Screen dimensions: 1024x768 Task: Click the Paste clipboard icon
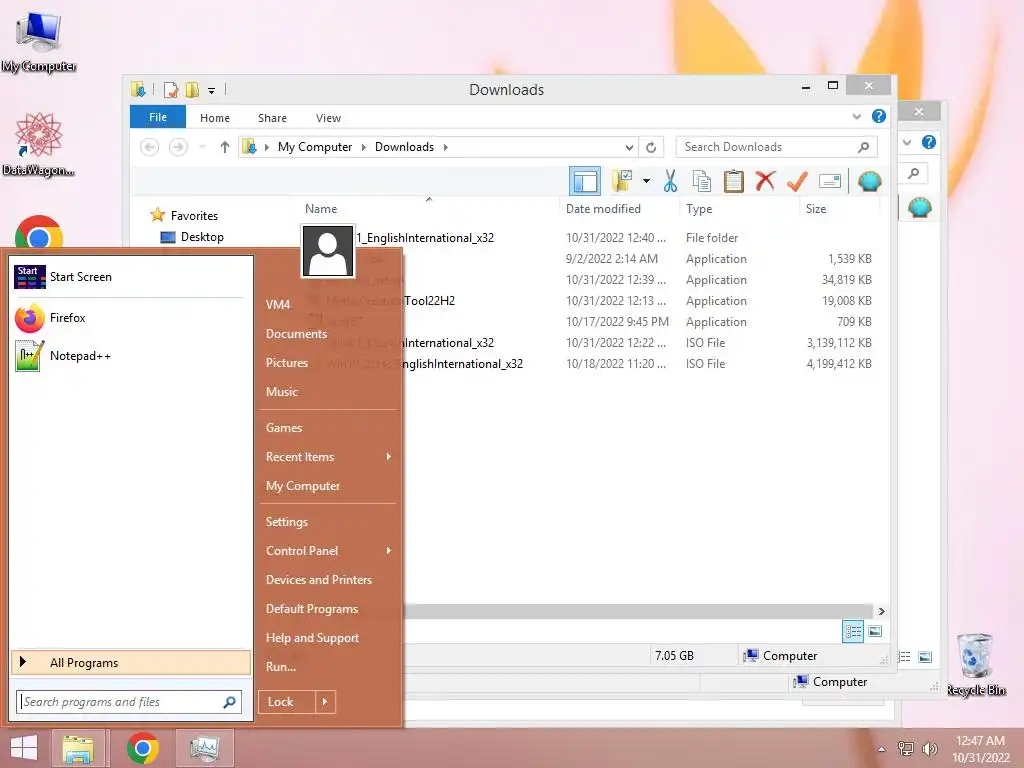(733, 181)
